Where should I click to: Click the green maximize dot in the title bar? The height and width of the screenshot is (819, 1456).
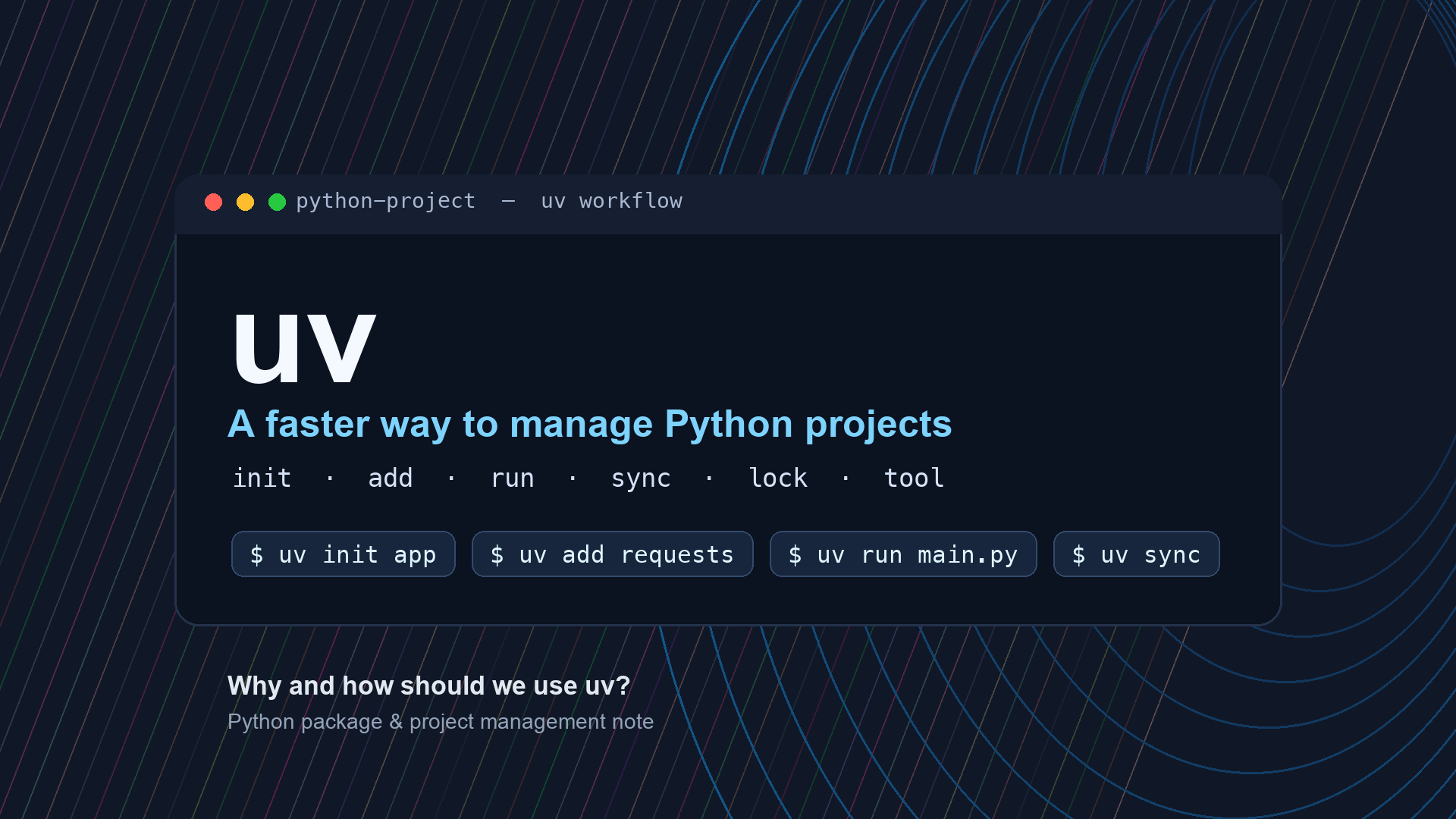[x=277, y=202]
